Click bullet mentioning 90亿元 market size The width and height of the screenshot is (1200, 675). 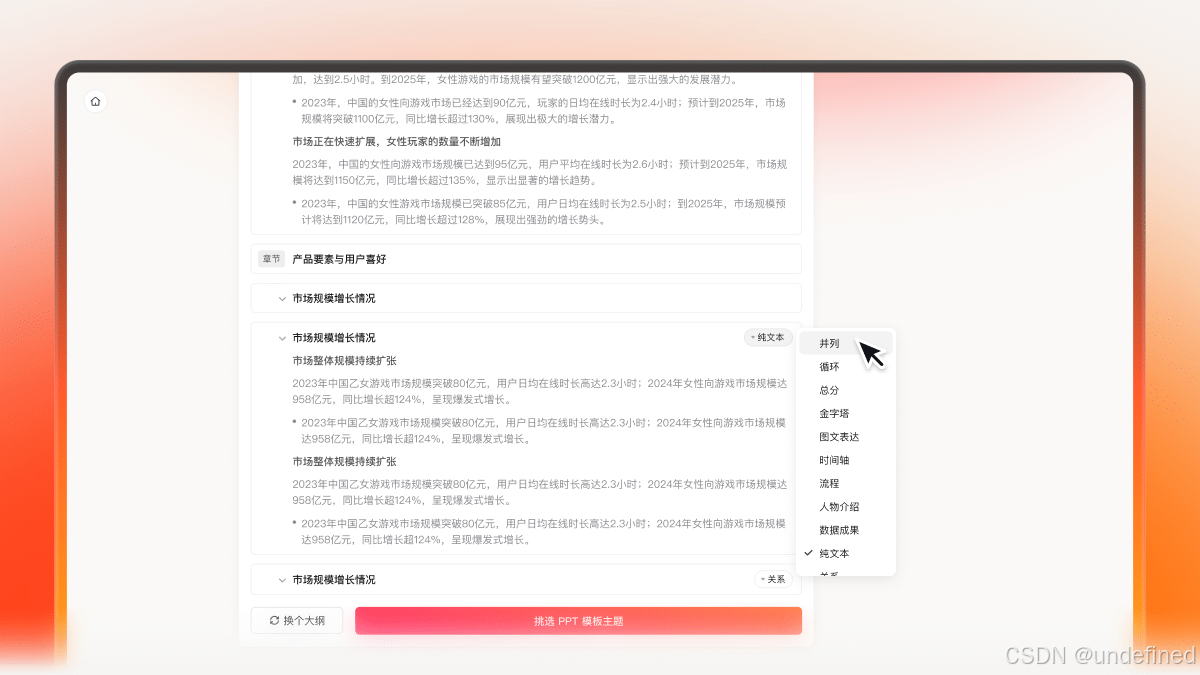(x=543, y=110)
